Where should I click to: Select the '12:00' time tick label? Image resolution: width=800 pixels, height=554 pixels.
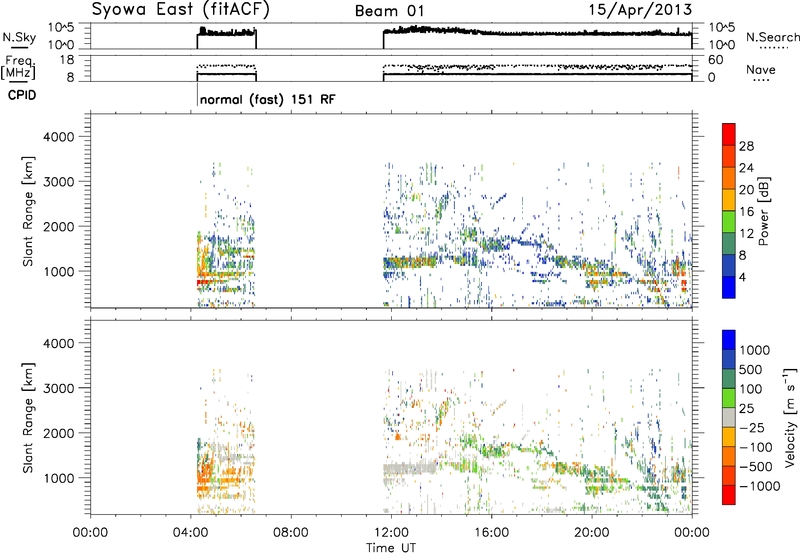(x=391, y=533)
